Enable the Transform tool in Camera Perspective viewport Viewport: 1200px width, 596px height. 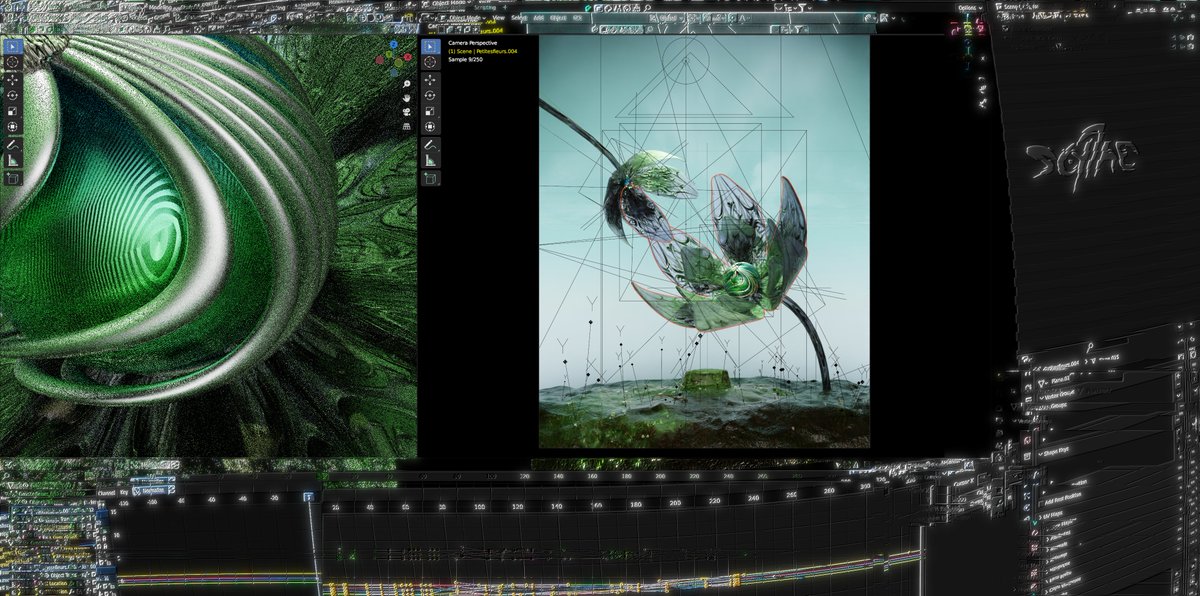tap(431, 127)
